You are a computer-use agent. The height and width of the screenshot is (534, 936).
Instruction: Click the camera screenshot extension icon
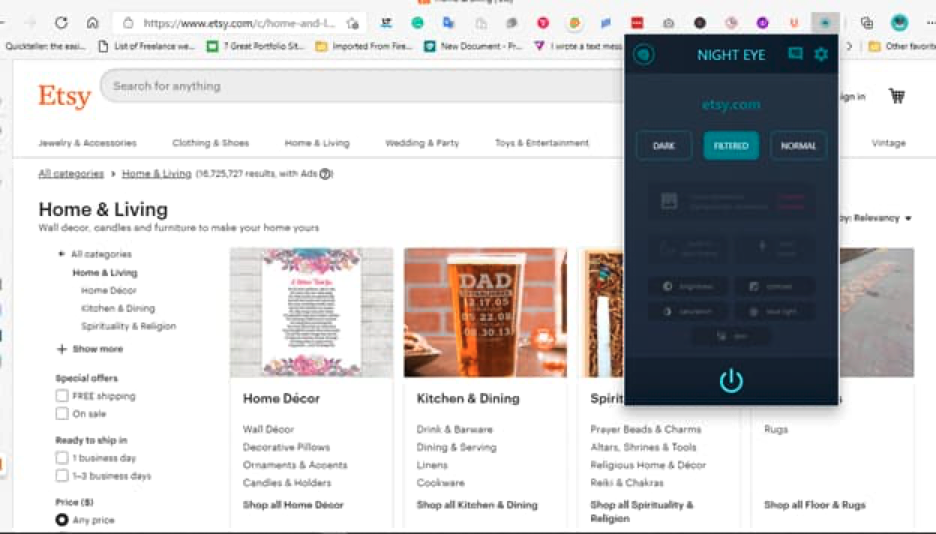tap(669, 23)
